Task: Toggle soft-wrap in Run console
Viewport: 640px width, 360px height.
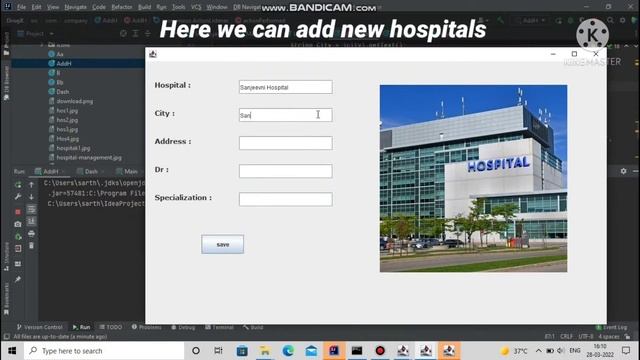Action: click(x=31, y=209)
